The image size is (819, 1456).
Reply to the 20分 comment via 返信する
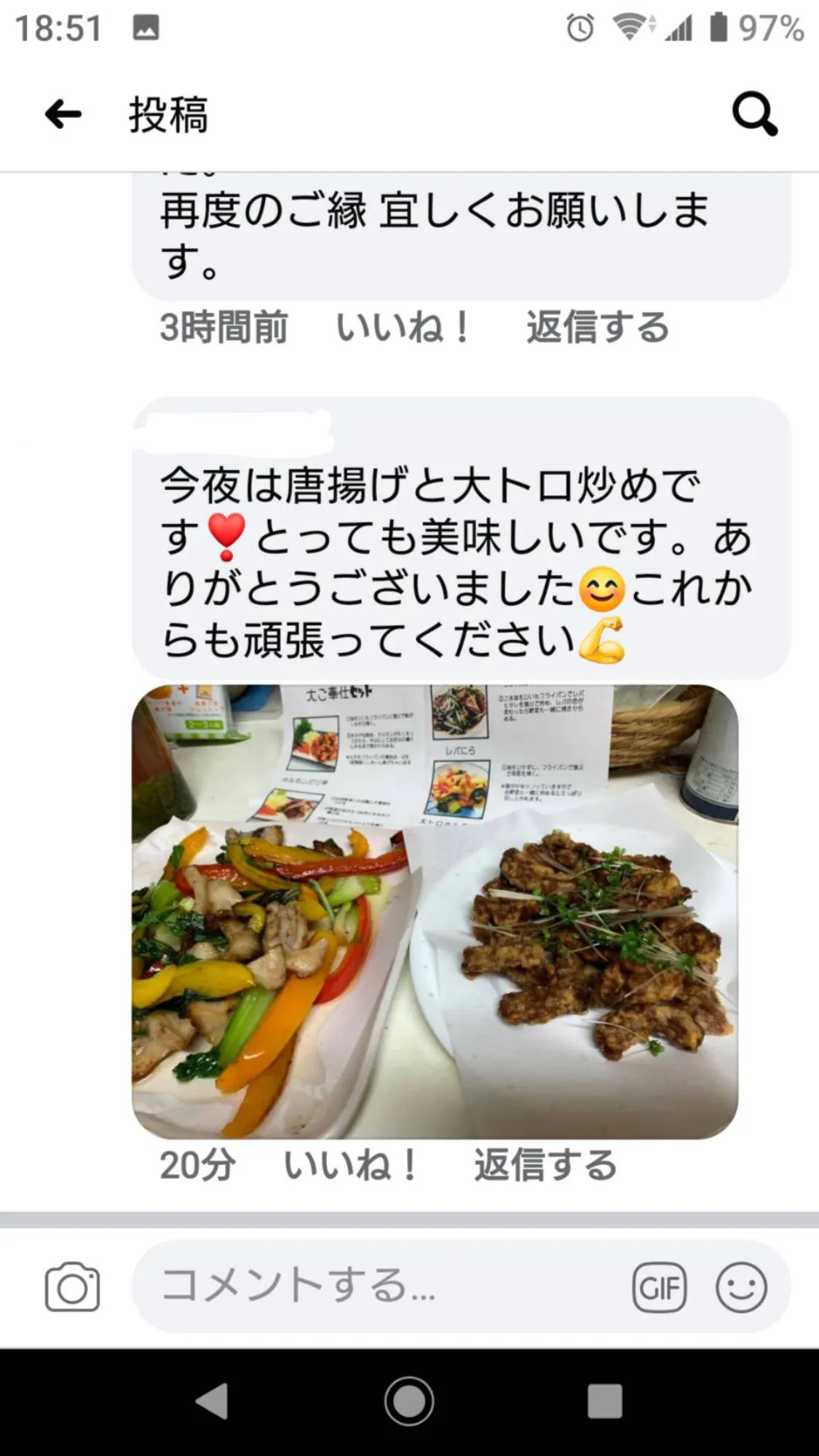(545, 1165)
